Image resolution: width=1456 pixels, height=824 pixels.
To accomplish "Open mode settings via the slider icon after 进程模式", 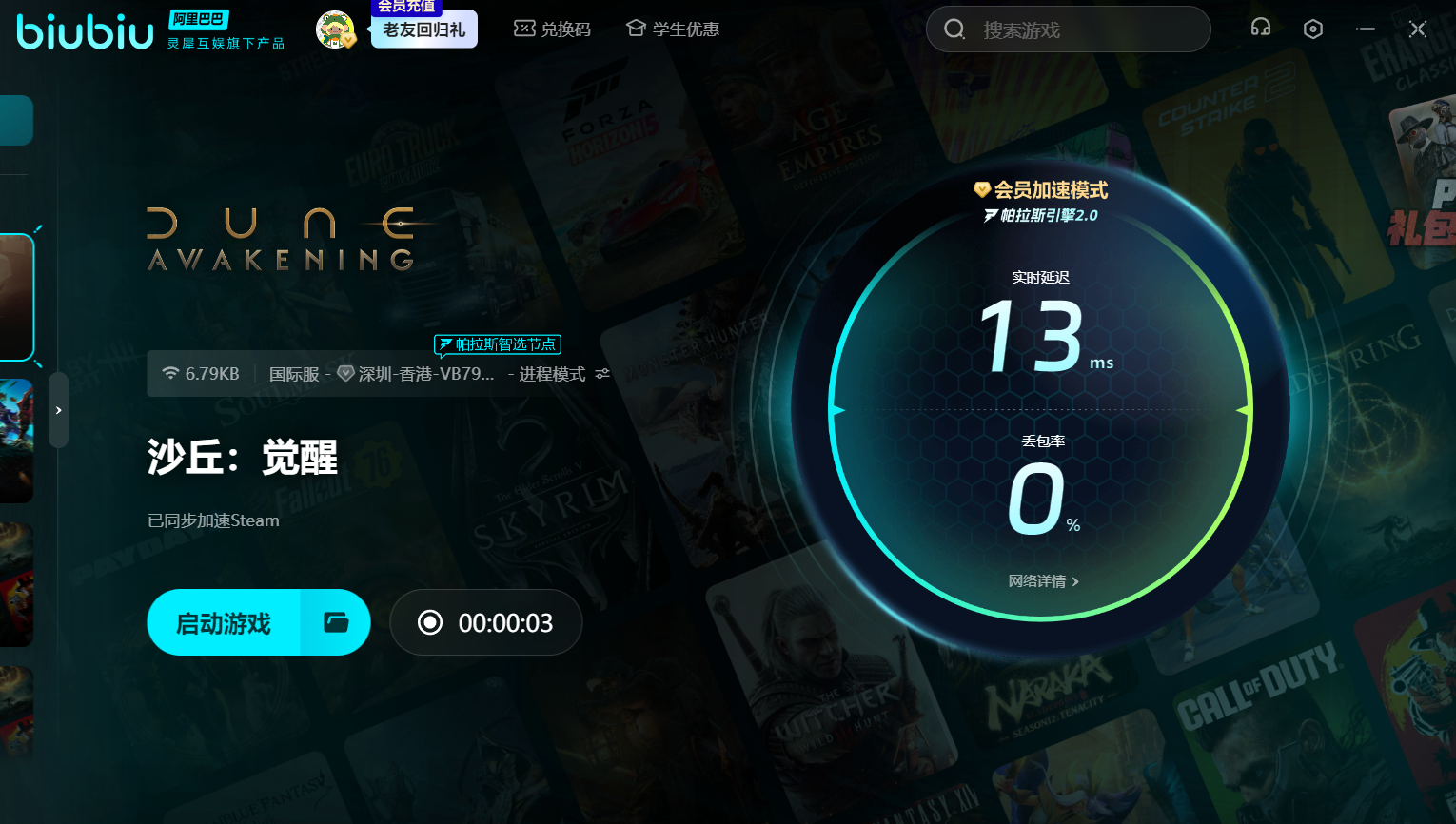I will [602, 374].
